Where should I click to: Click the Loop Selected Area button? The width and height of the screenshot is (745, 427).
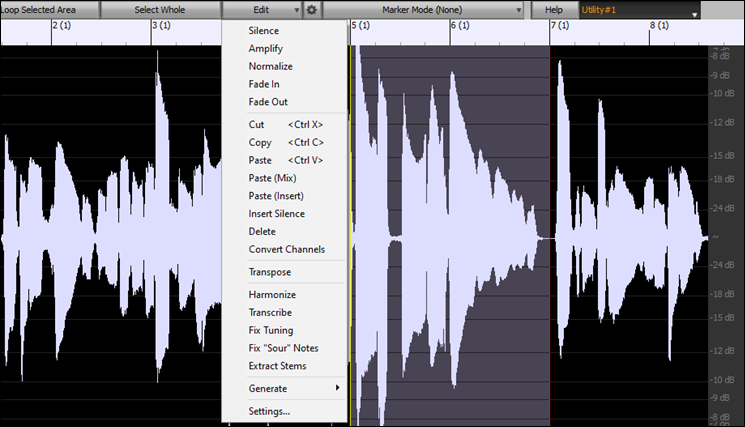[48, 10]
